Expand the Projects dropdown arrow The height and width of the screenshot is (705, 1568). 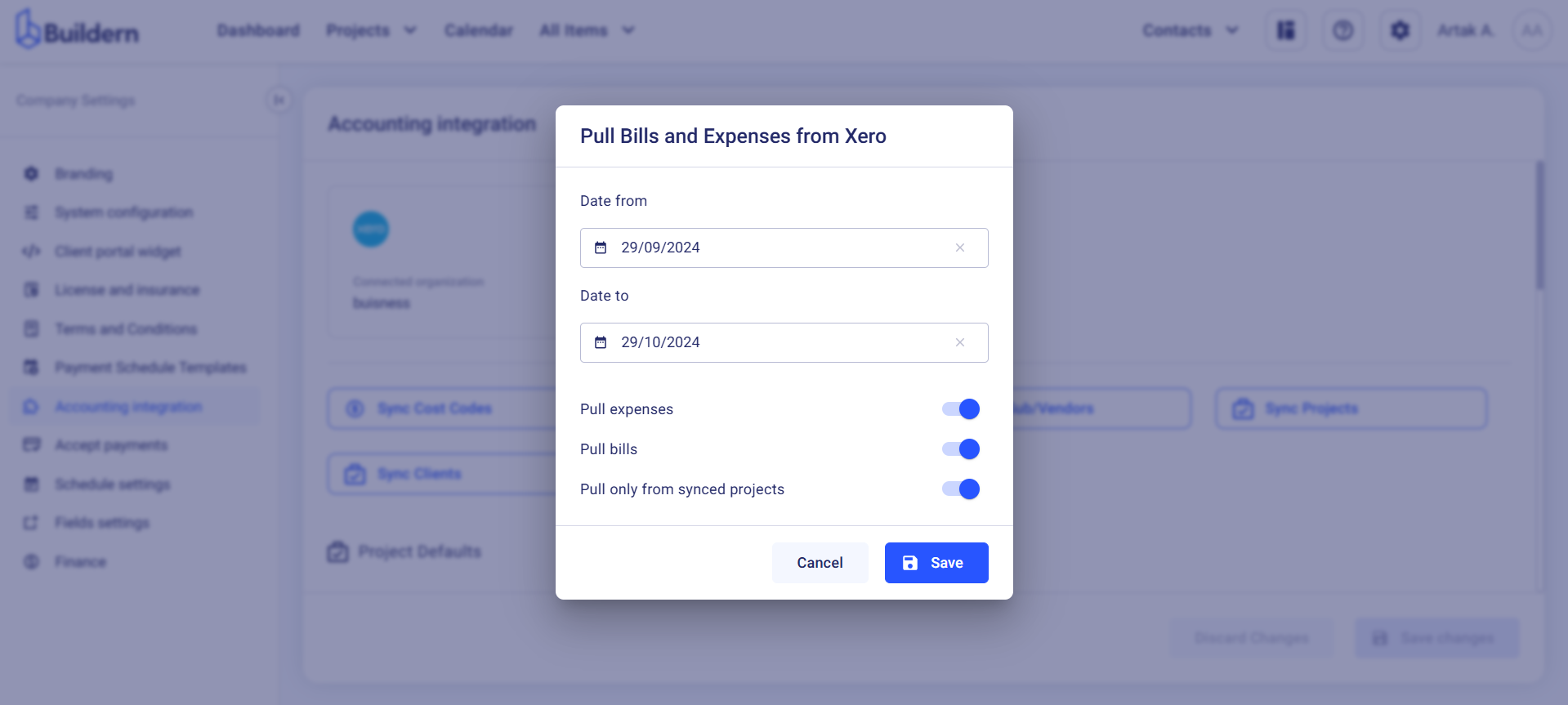pyautogui.click(x=410, y=30)
